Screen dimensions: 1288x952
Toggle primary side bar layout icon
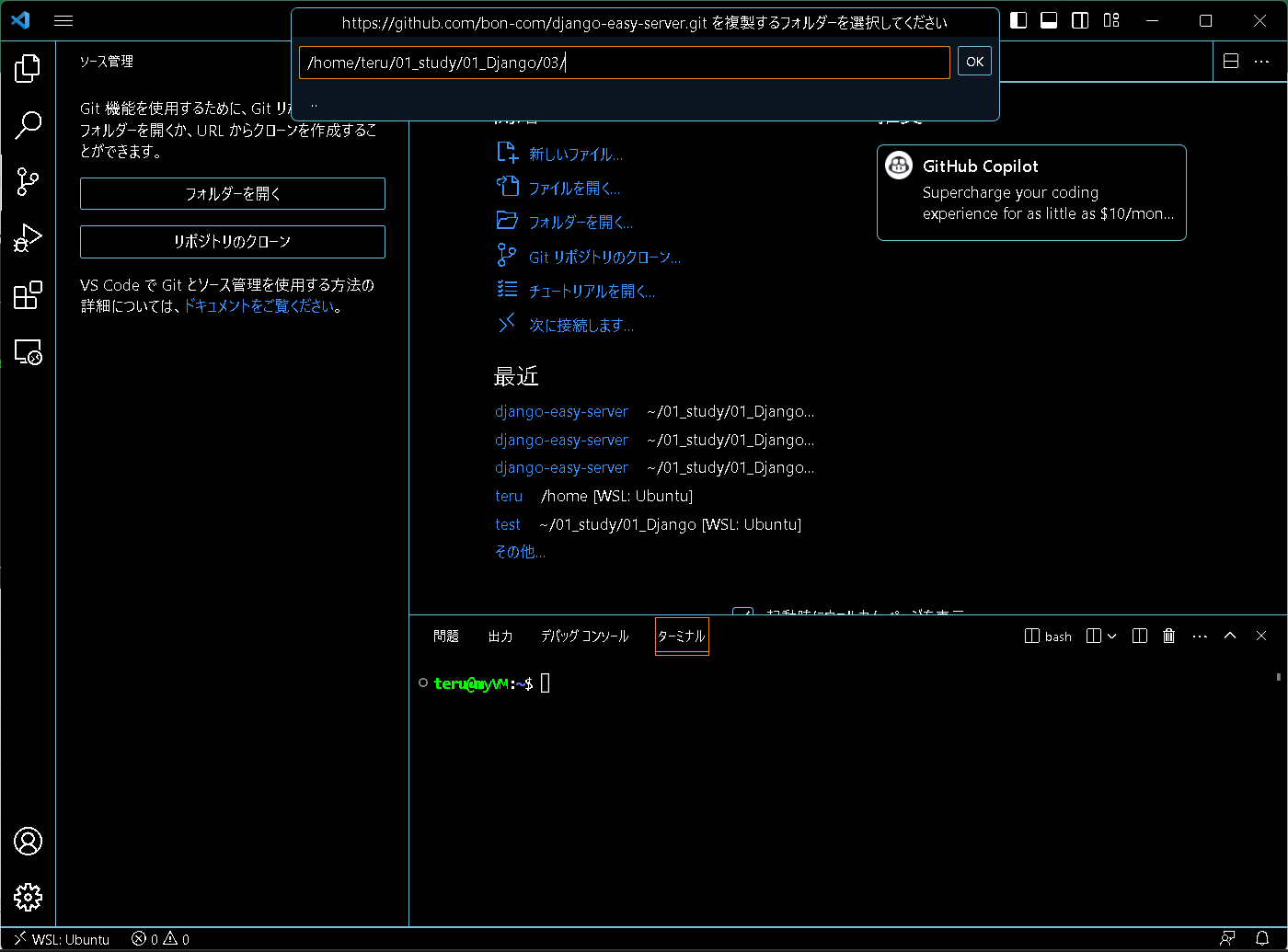1018,20
